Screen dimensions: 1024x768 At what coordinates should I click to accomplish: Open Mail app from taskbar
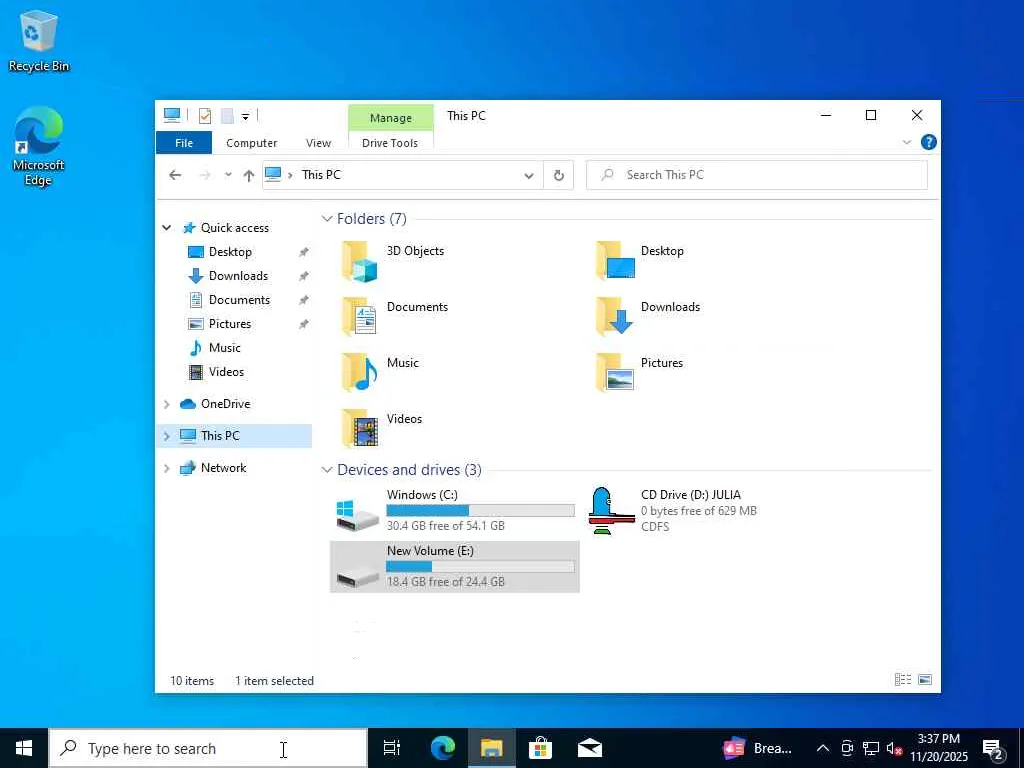click(x=590, y=748)
